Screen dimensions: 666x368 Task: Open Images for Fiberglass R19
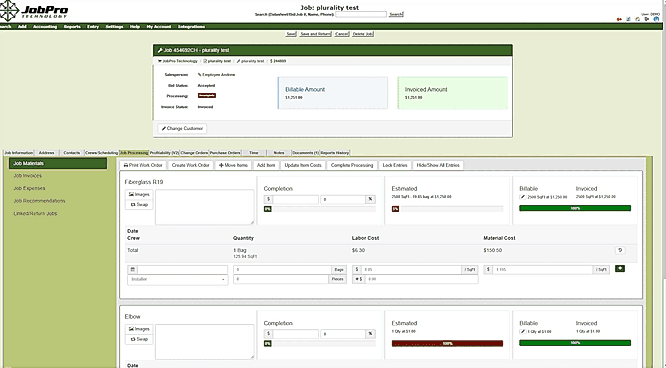pyautogui.click(x=139, y=194)
